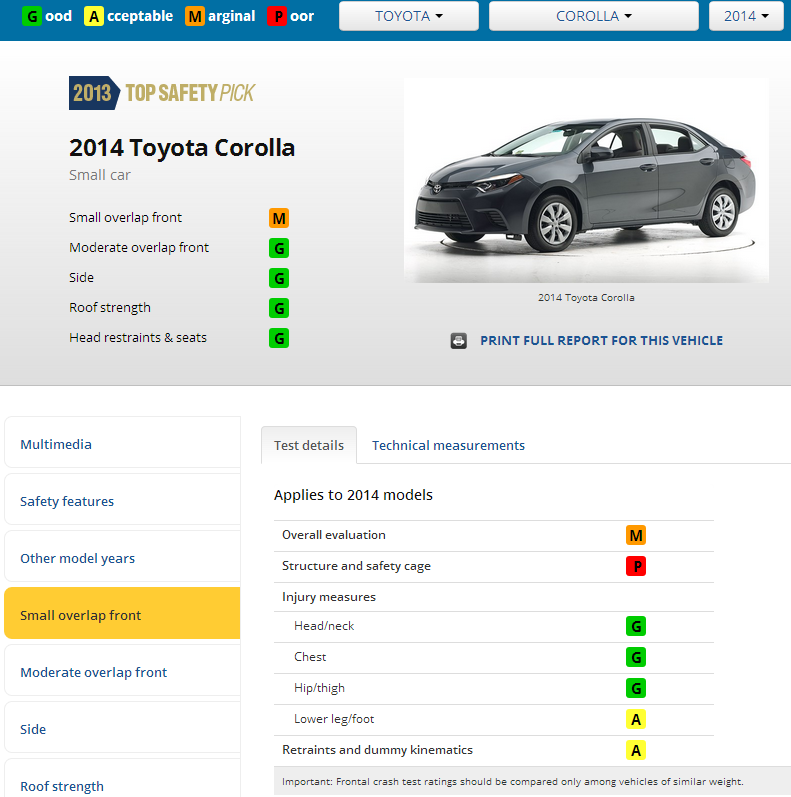Click the red Poor legend swatch
This screenshot has width=791, height=797.
(277, 16)
